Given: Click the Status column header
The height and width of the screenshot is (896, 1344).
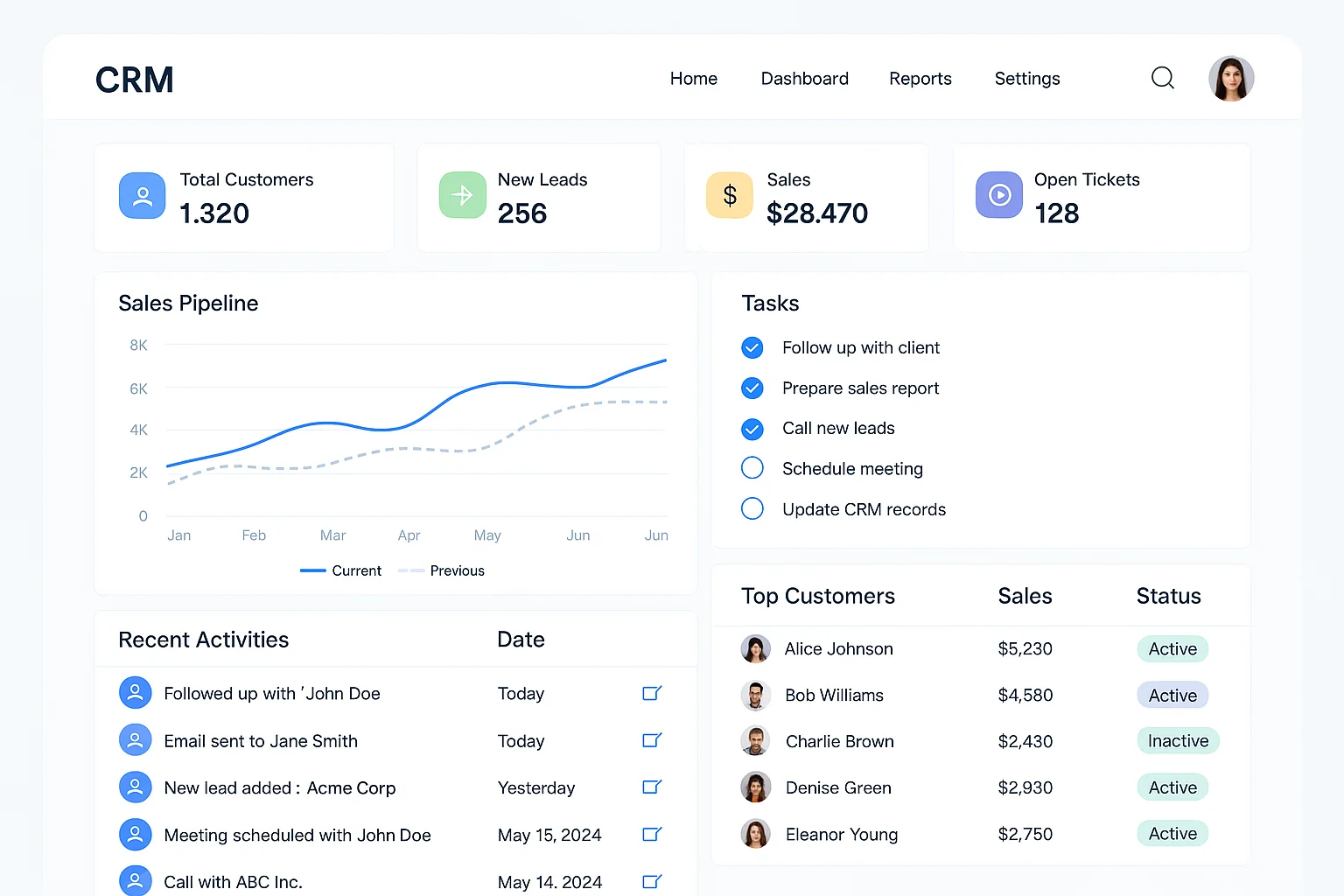Looking at the screenshot, I should tap(1168, 596).
